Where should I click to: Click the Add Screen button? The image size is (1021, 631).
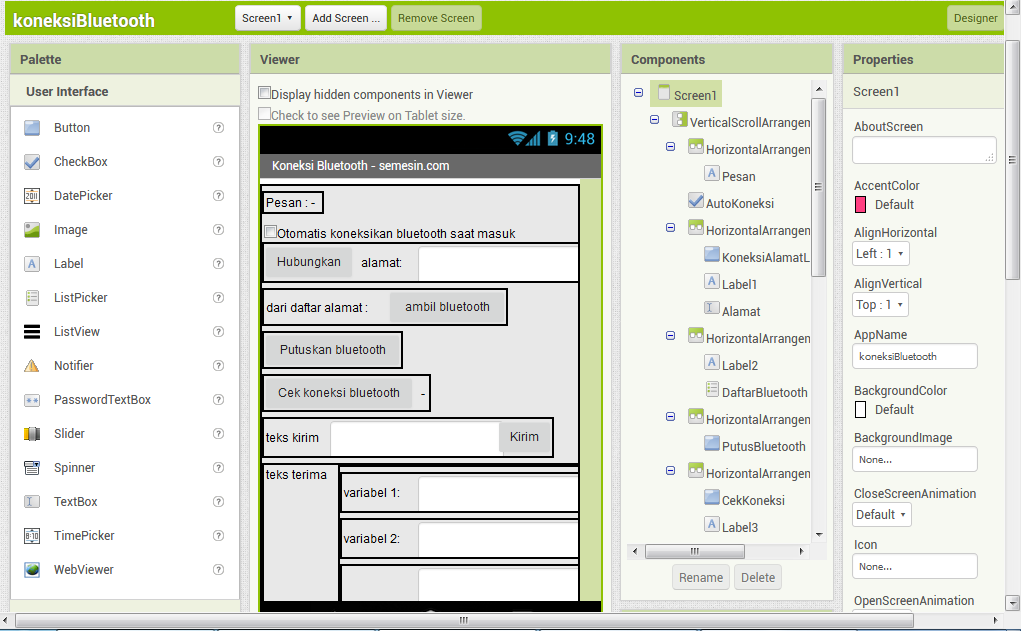click(345, 18)
